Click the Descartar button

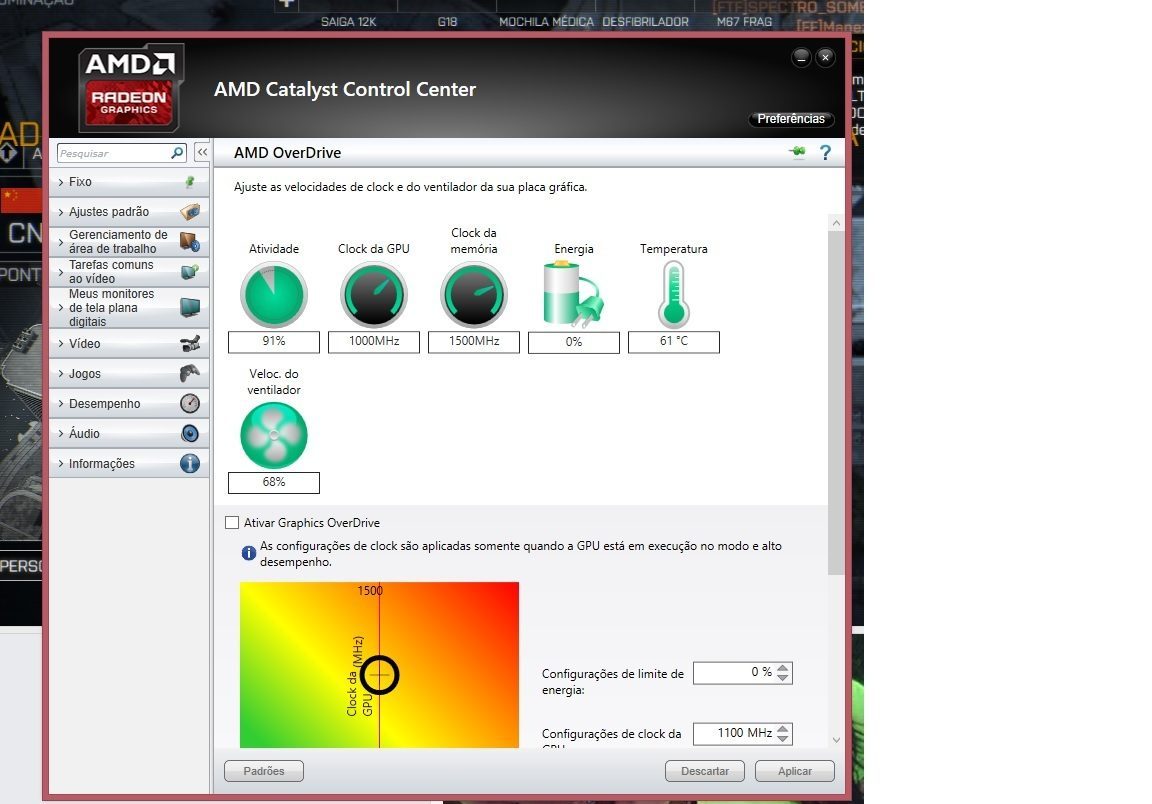click(x=705, y=771)
